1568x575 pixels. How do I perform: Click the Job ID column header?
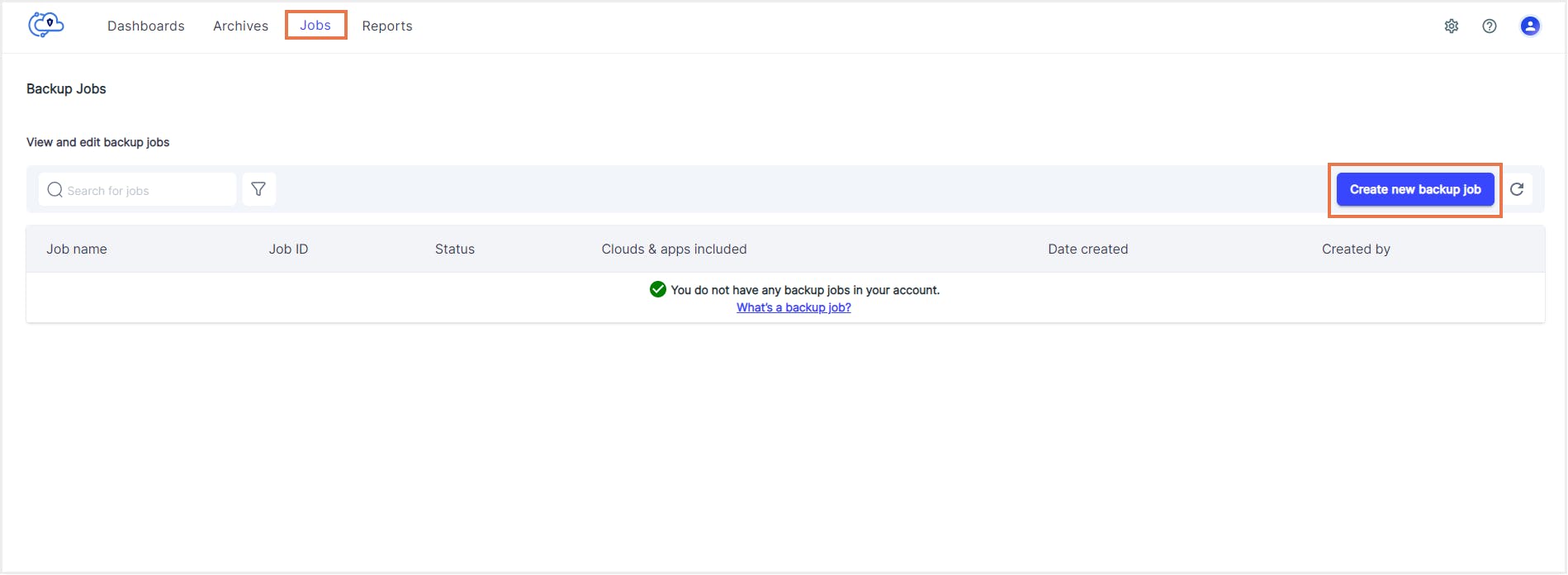[288, 249]
